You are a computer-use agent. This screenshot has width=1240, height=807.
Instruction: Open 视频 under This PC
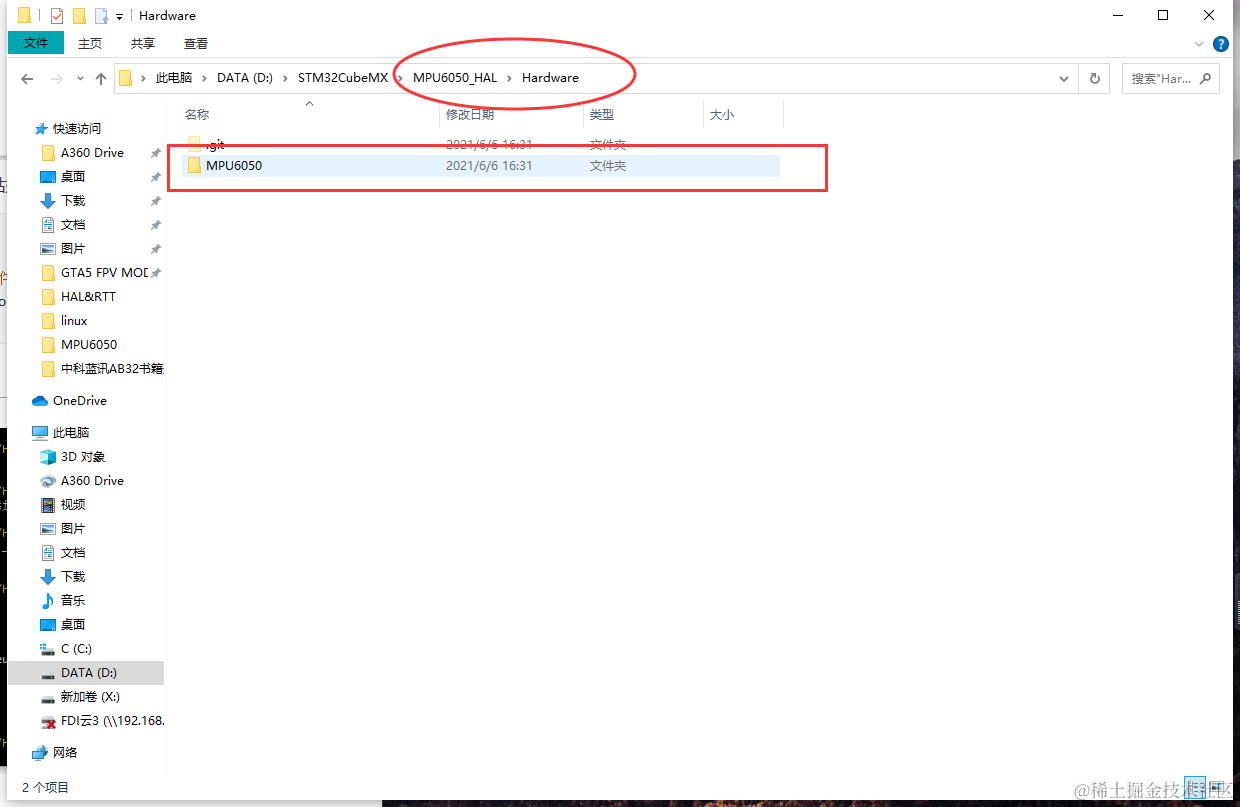point(72,505)
